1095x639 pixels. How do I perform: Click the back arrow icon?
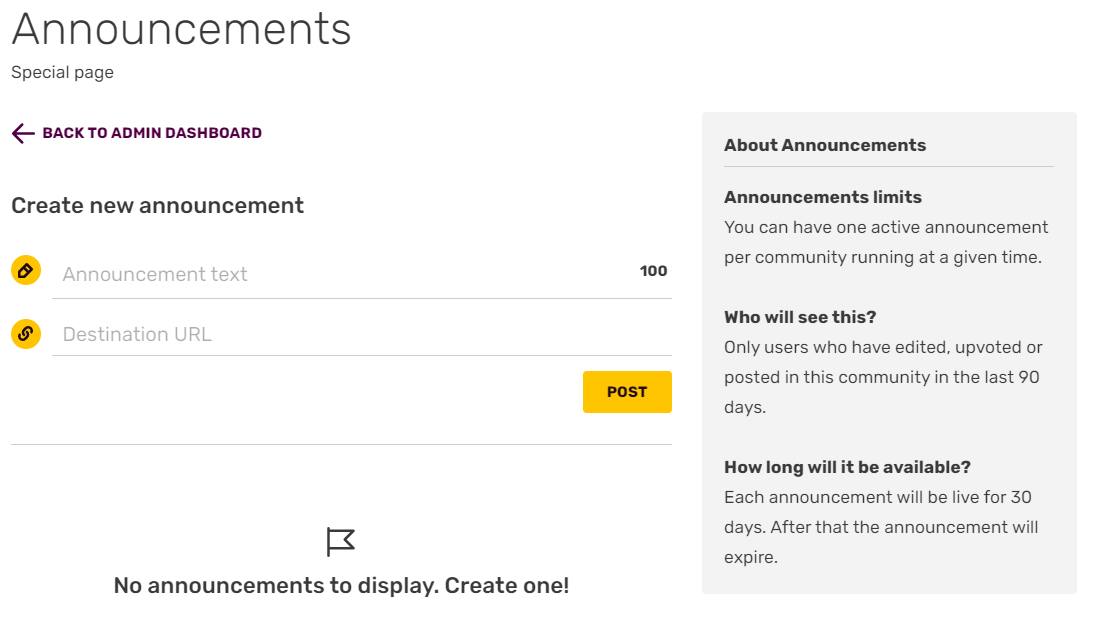[x=23, y=133]
